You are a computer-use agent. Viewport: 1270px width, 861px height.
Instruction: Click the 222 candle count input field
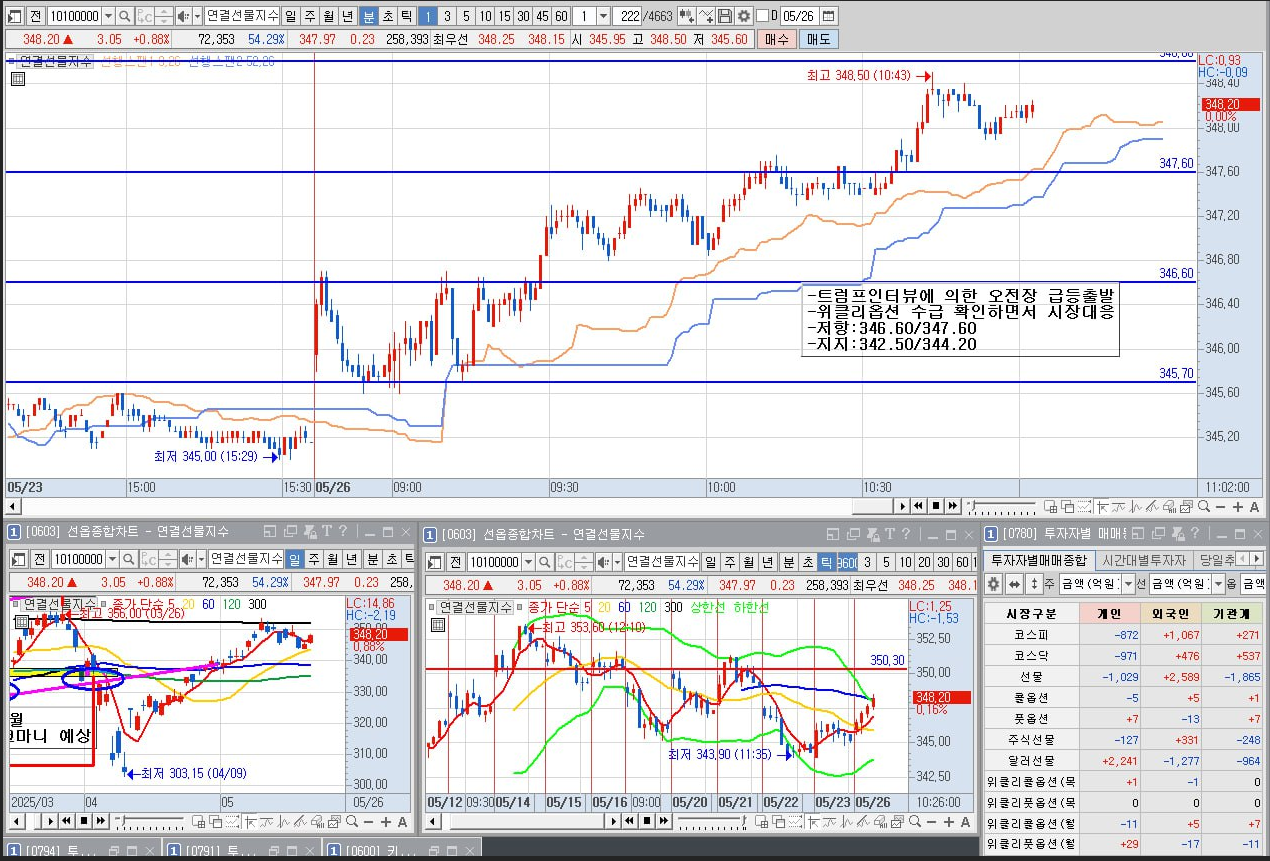click(x=628, y=16)
